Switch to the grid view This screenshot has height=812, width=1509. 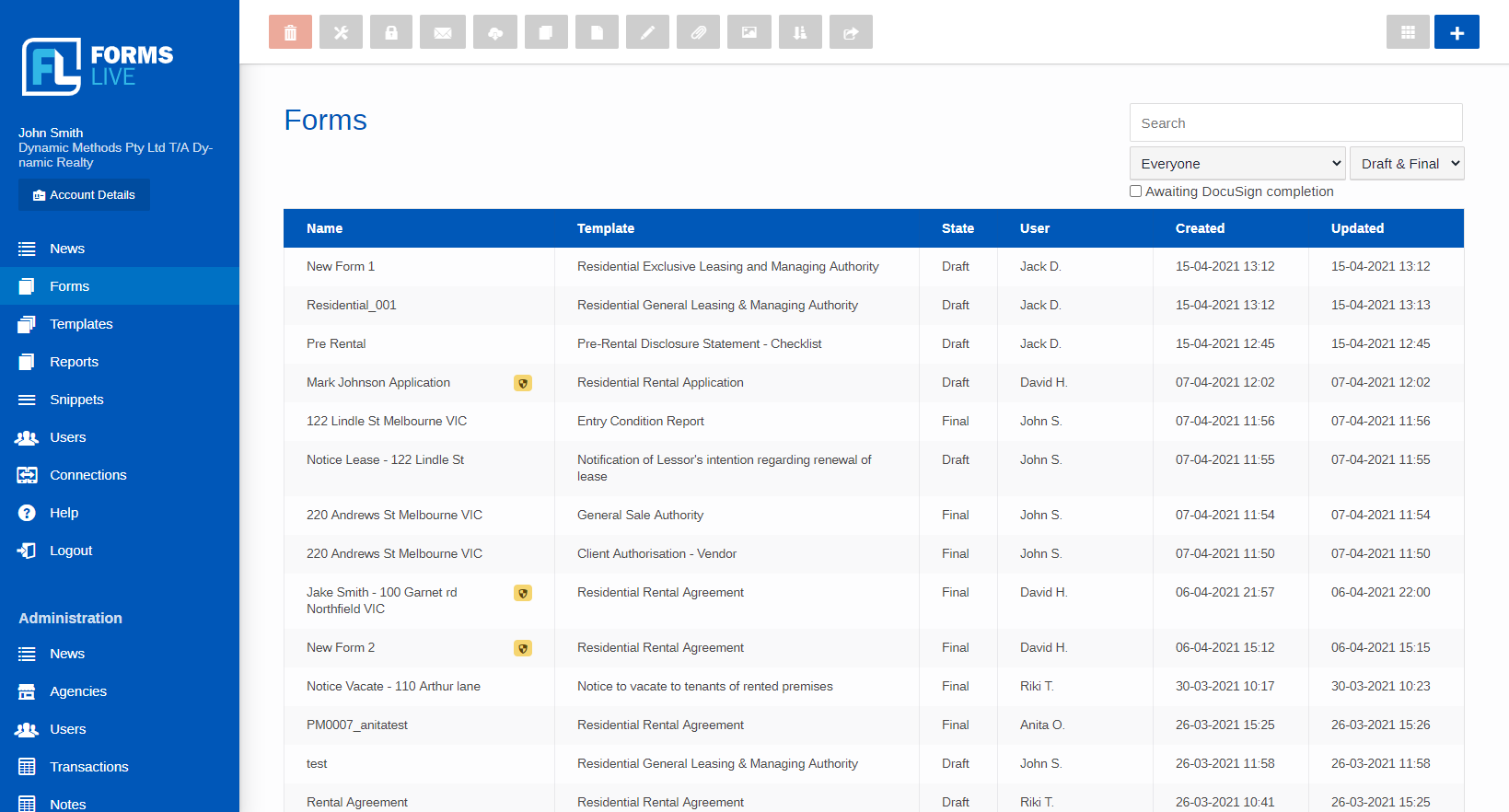[1408, 32]
